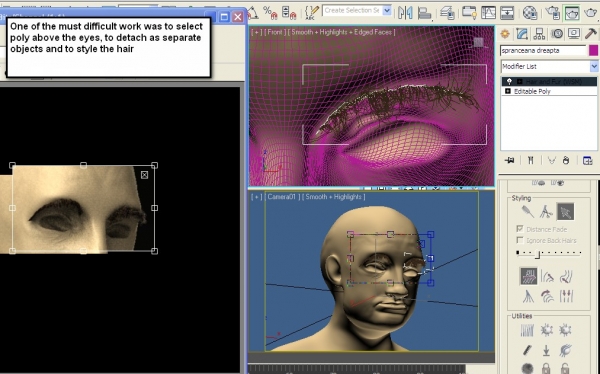Click the Configure Modifier Sets button
The width and height of the screenshot is (600, 374).
[x=587, y=160]
